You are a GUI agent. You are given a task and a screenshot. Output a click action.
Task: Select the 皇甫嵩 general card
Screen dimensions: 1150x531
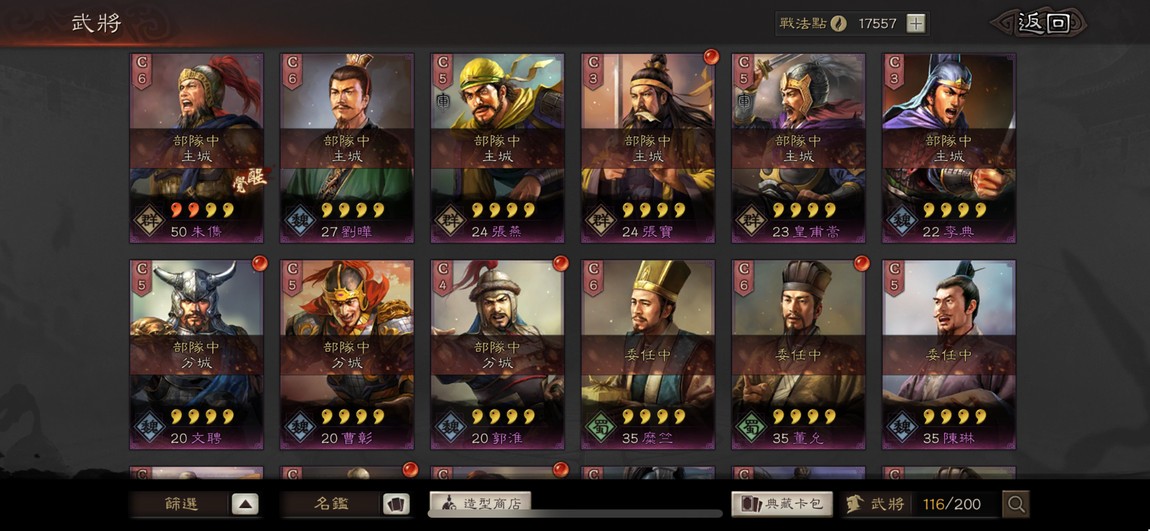[798, 147]
